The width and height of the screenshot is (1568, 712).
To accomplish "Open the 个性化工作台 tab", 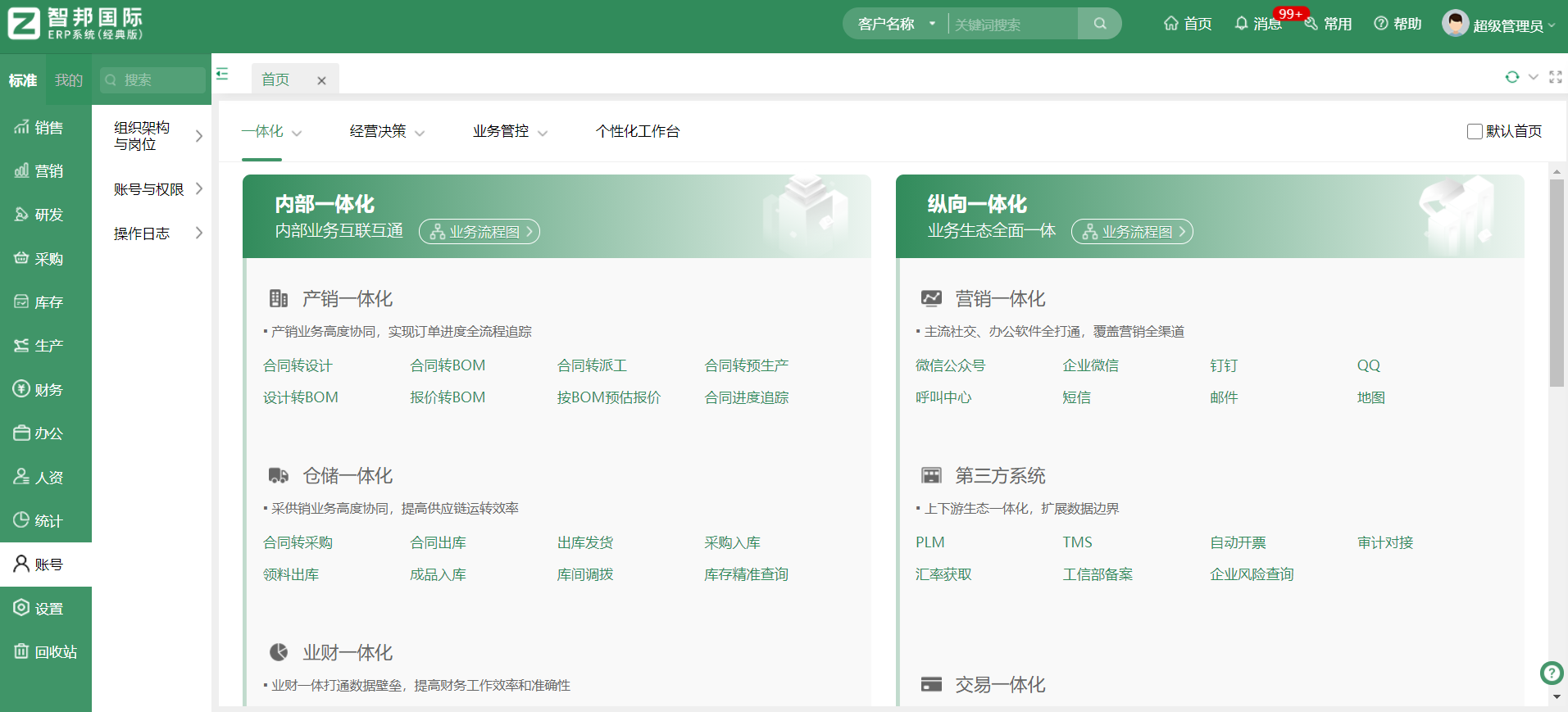I will [638, 131].
